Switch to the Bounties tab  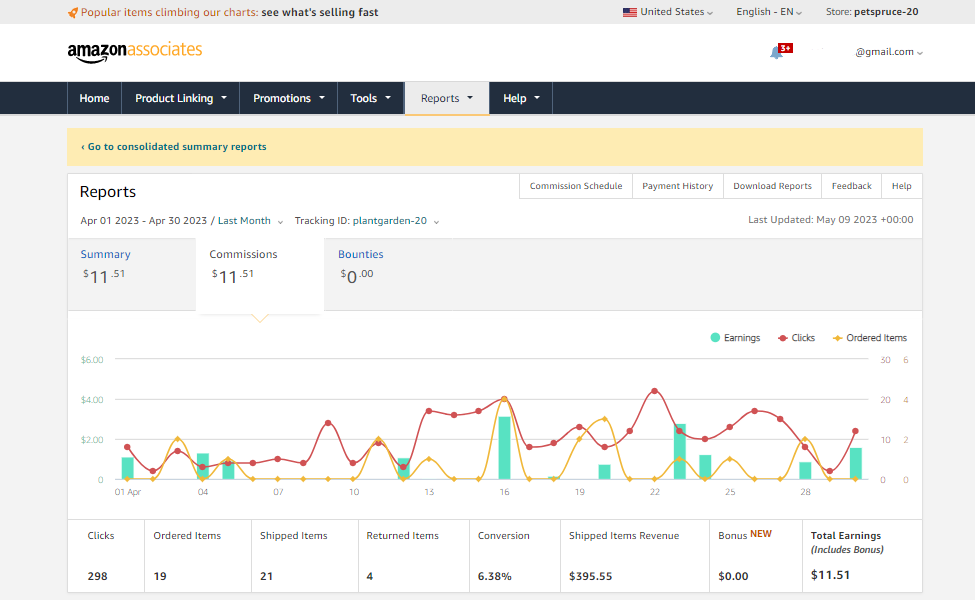point(387,274)
